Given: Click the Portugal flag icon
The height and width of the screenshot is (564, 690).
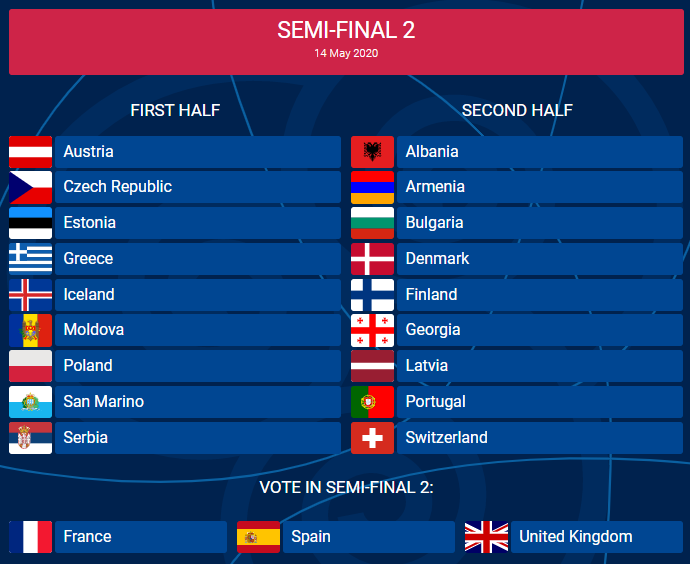Looking at the screenshot, I should (372, 402).
